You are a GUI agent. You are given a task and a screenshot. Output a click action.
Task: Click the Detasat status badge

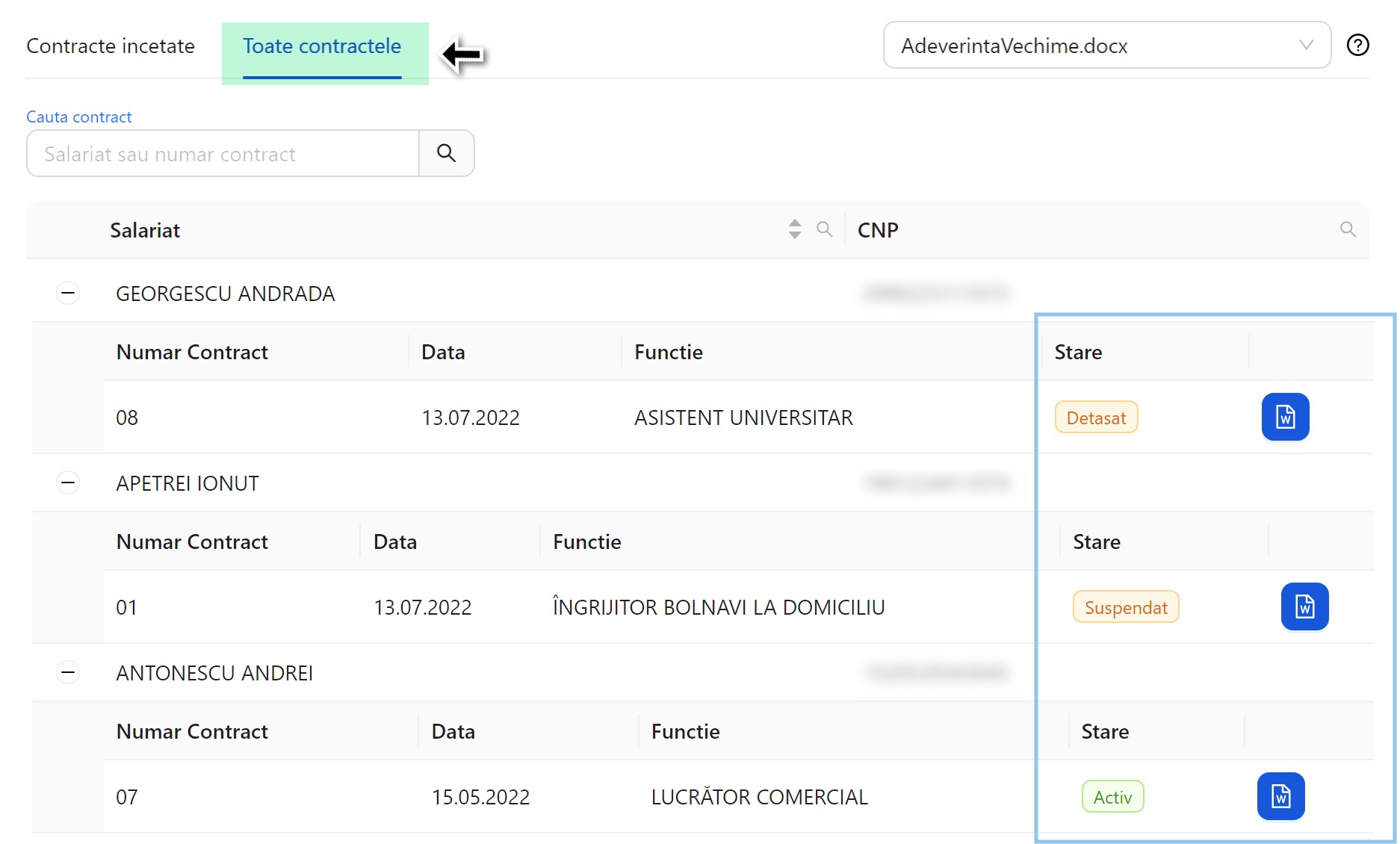(1095, 418)
